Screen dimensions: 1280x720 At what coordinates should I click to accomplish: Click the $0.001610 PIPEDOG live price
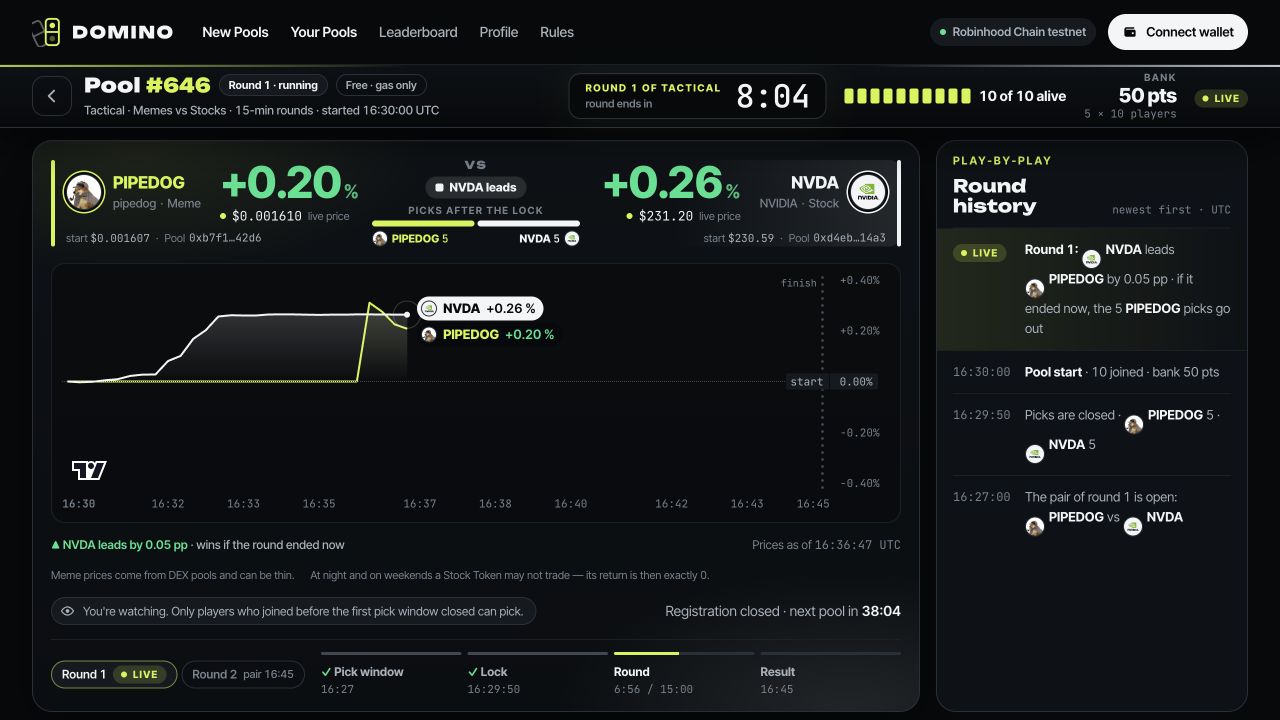click(267, 216)
